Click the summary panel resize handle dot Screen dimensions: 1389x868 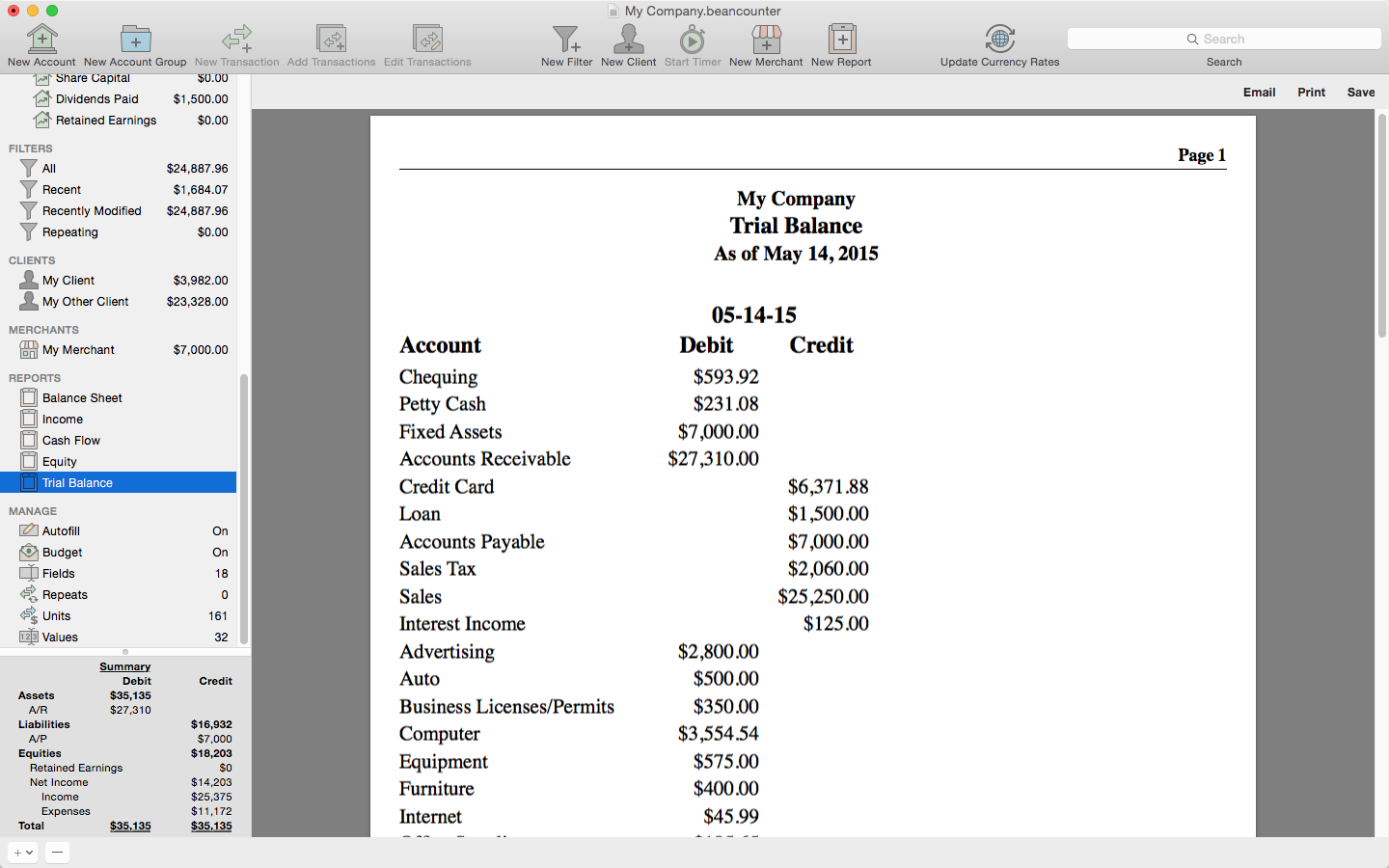tap(125, 653)
